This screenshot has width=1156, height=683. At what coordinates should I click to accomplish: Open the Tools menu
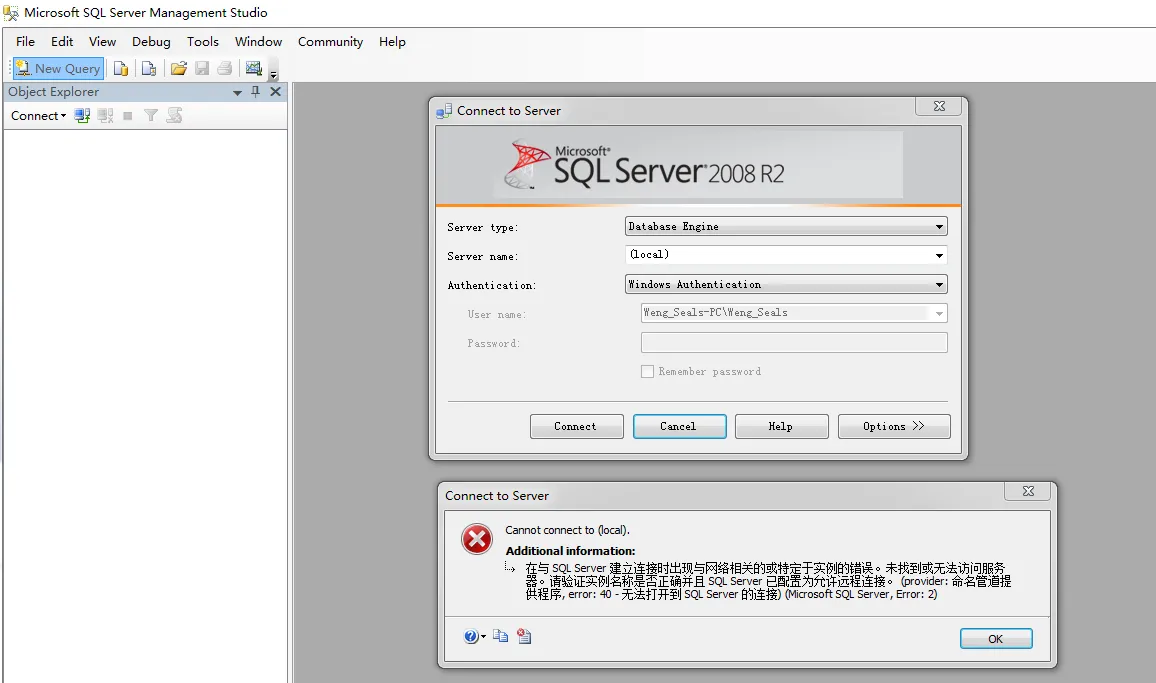point(203,42)
